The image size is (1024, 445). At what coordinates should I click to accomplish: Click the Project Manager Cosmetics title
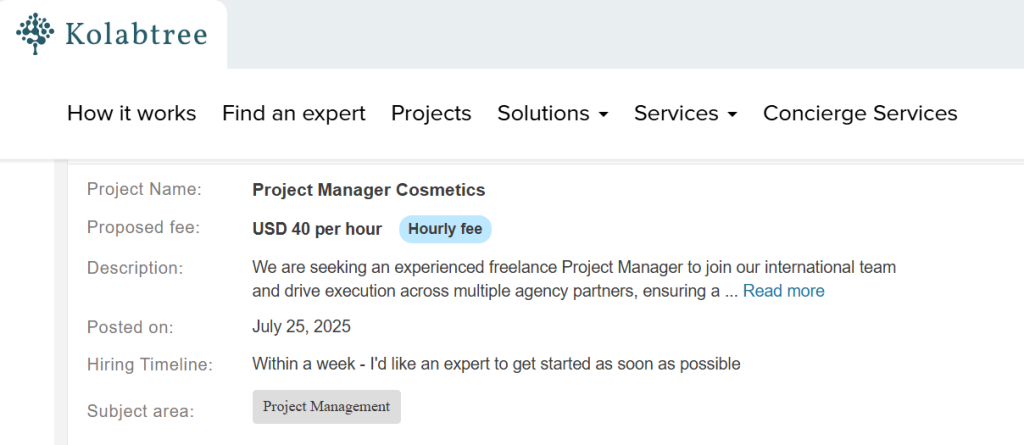(x=368, y=190)
